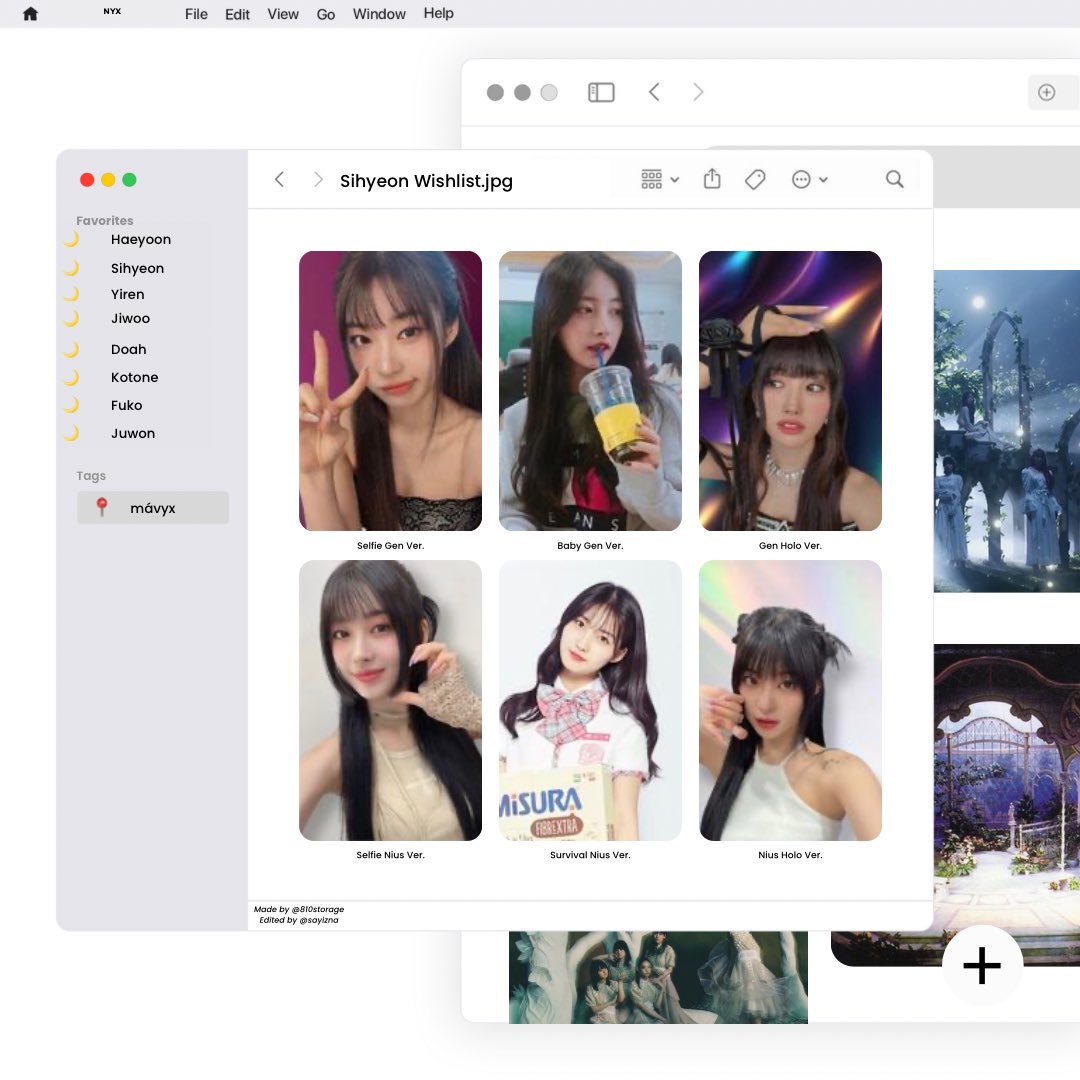Open the greenhouse garden image in browser window
Image resolution: width=1080 pixels, height=1080 pixels.
tap(1007, 799)
